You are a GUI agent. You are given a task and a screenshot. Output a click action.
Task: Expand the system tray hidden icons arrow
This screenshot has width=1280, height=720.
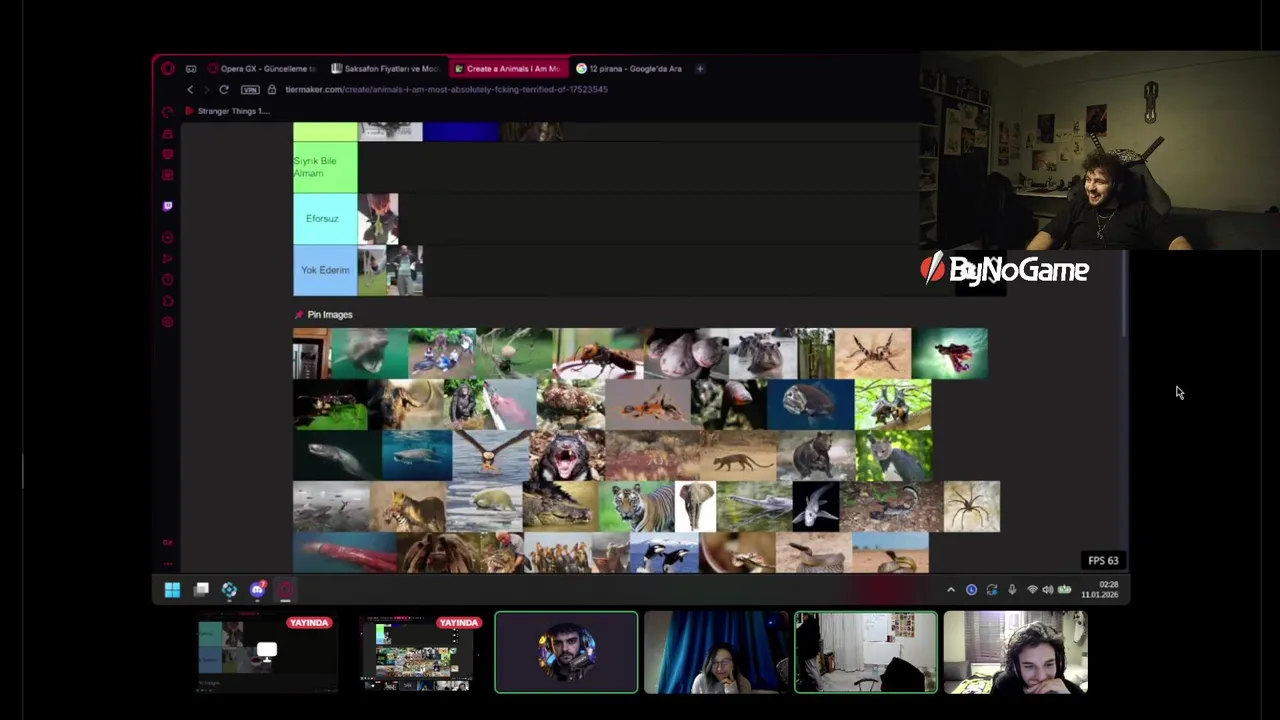951,590
